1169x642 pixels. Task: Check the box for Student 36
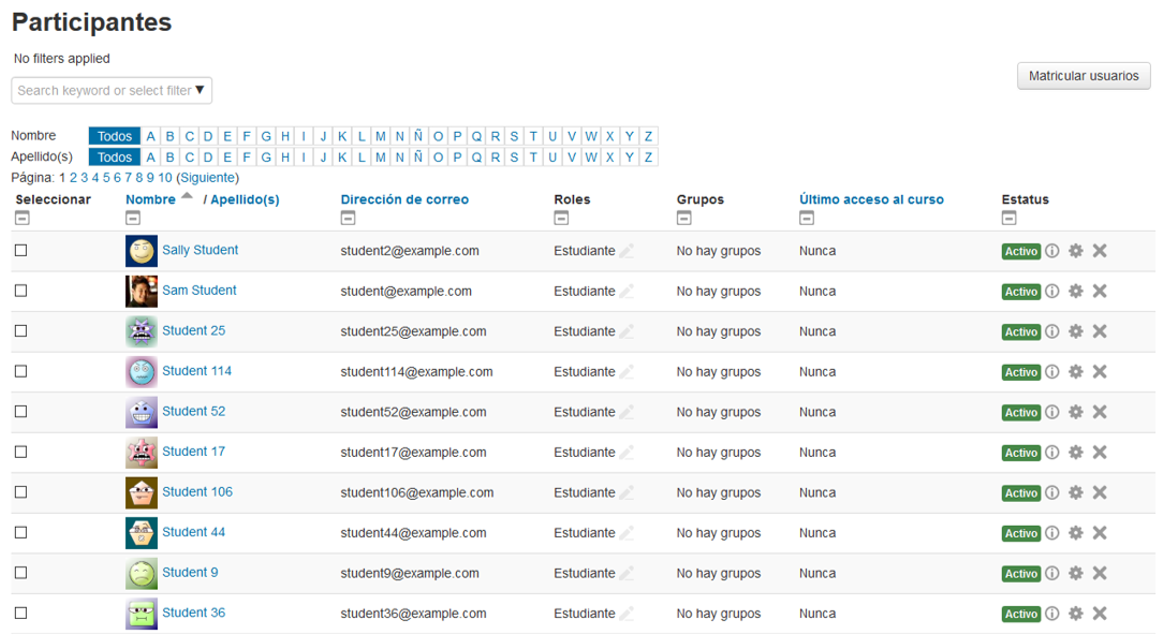[x=21, y=613]
